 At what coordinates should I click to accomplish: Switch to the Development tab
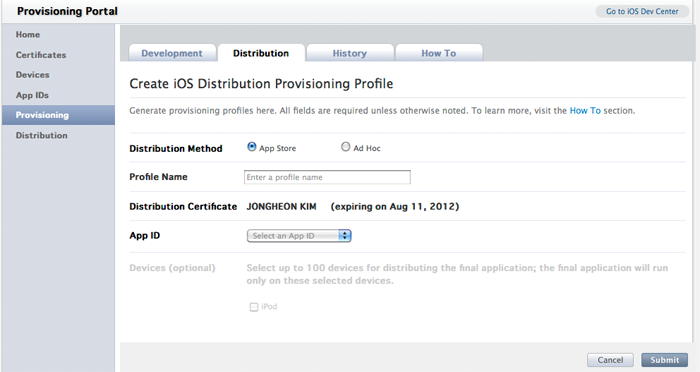172,53
